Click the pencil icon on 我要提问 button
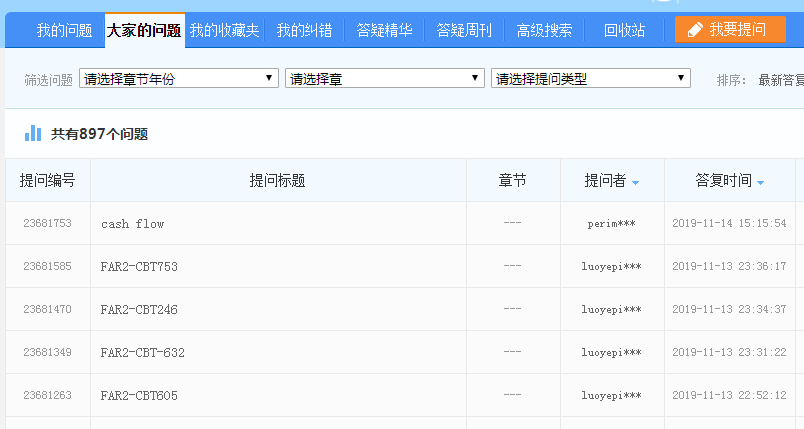This screenshot has height=429, width=804. pyautogui.click(x=695, y=30)
